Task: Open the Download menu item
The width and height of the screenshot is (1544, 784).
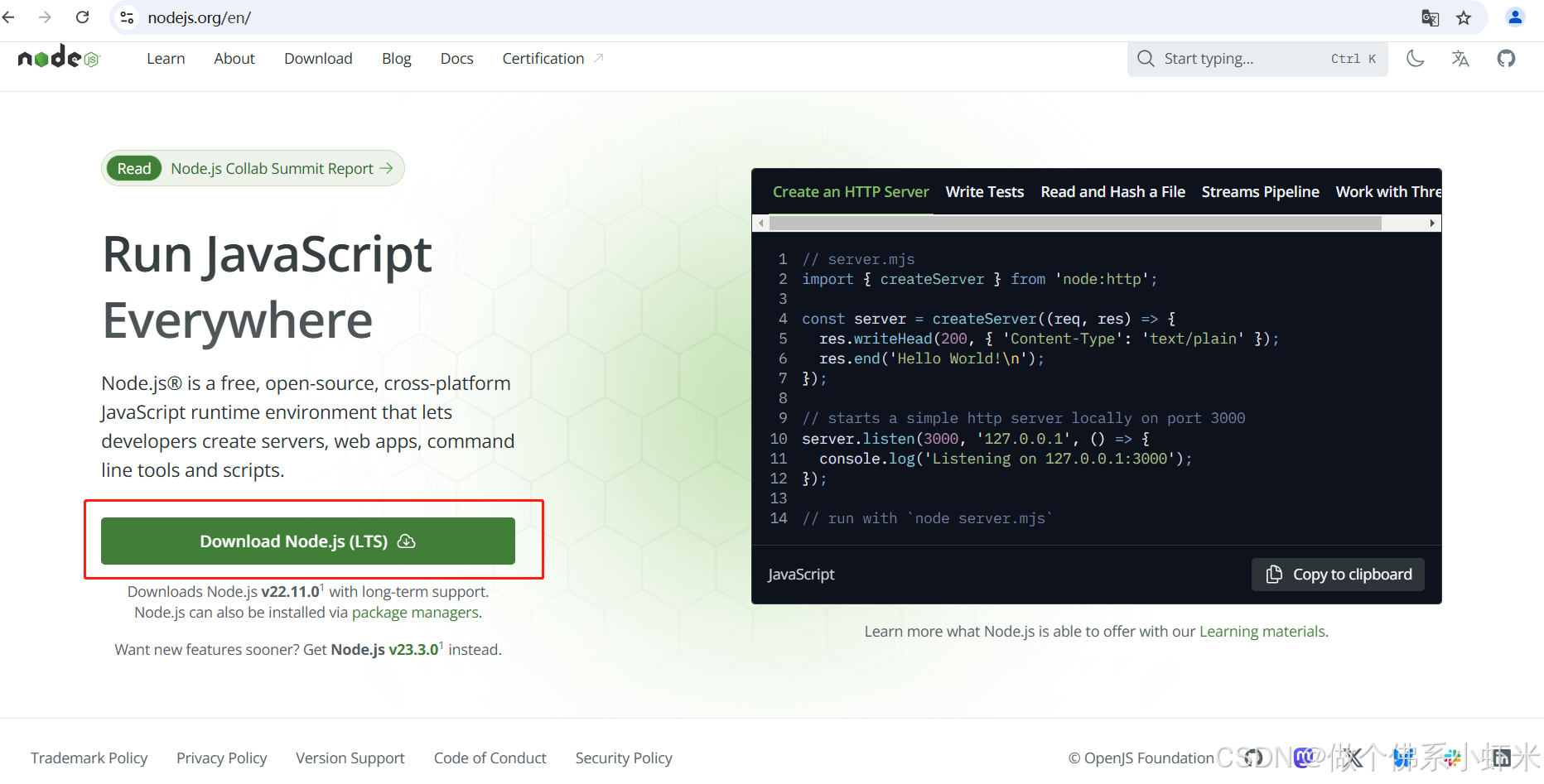Action: pyautogui.click(x=318, y=59)
